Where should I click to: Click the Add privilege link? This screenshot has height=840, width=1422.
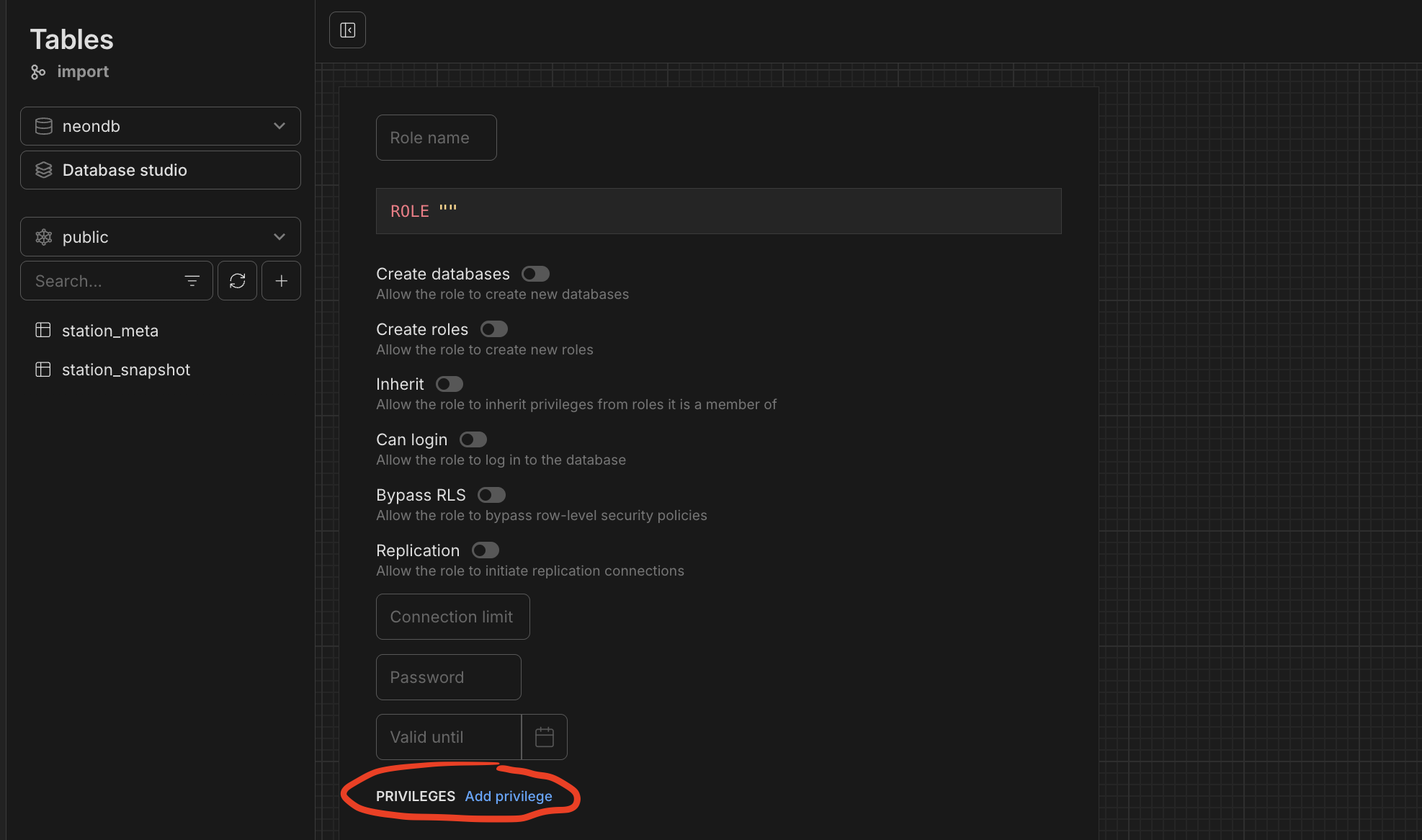coord(509,796)
